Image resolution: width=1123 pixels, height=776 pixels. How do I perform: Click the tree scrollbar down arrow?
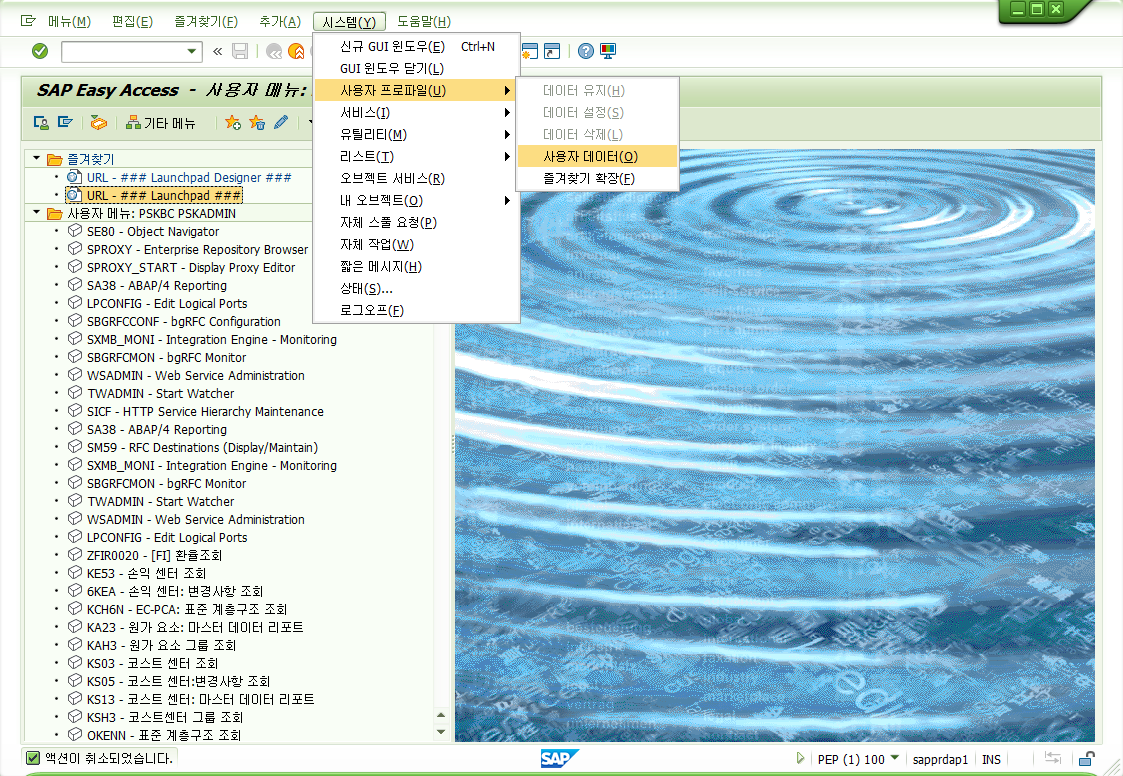(x=441, y=734)
